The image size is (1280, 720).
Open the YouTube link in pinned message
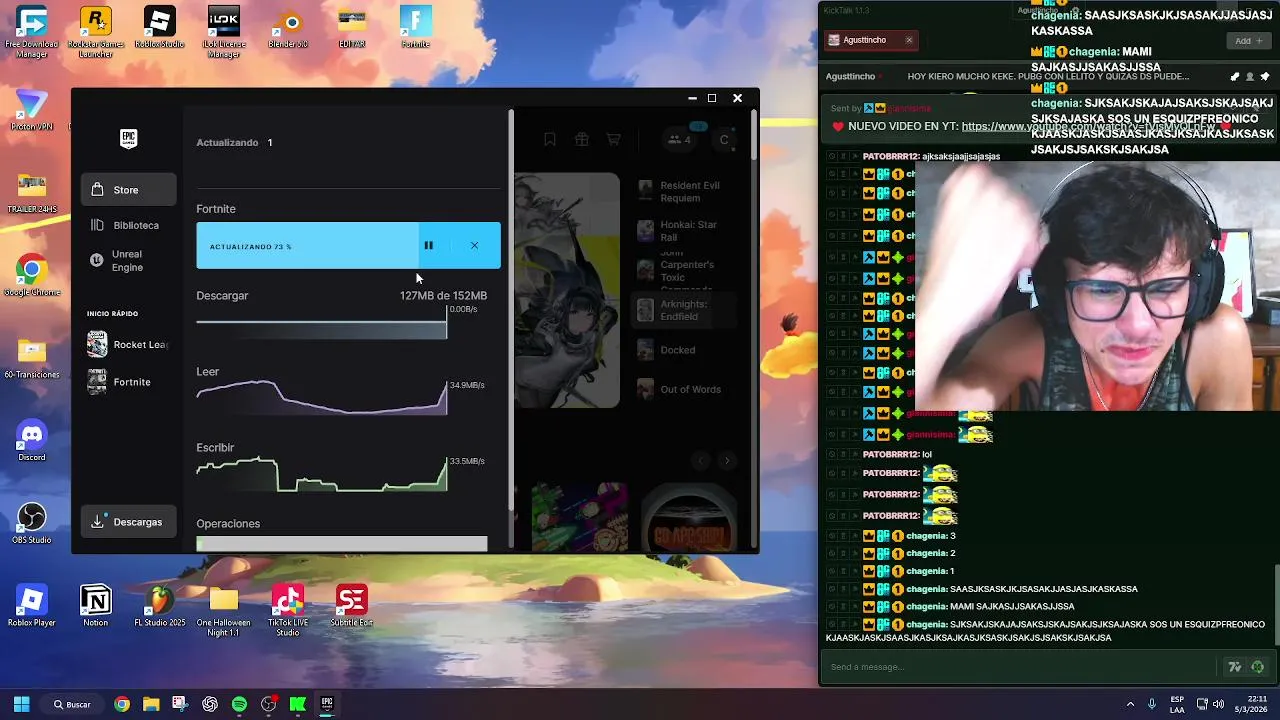pos(1088,127)
